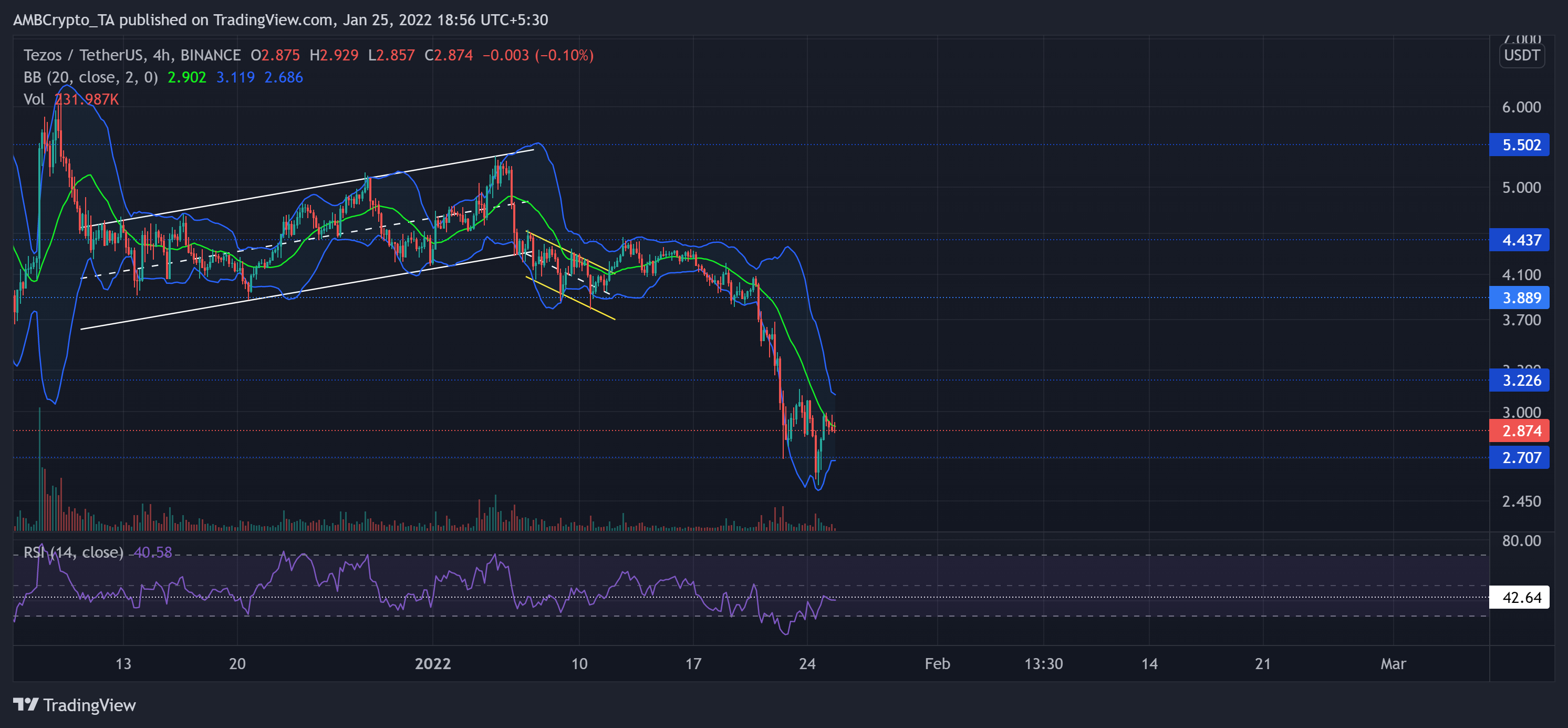Click the Vol indicator label
The height and width of the screenshot is (728, 1568).
tap(35, 99)
